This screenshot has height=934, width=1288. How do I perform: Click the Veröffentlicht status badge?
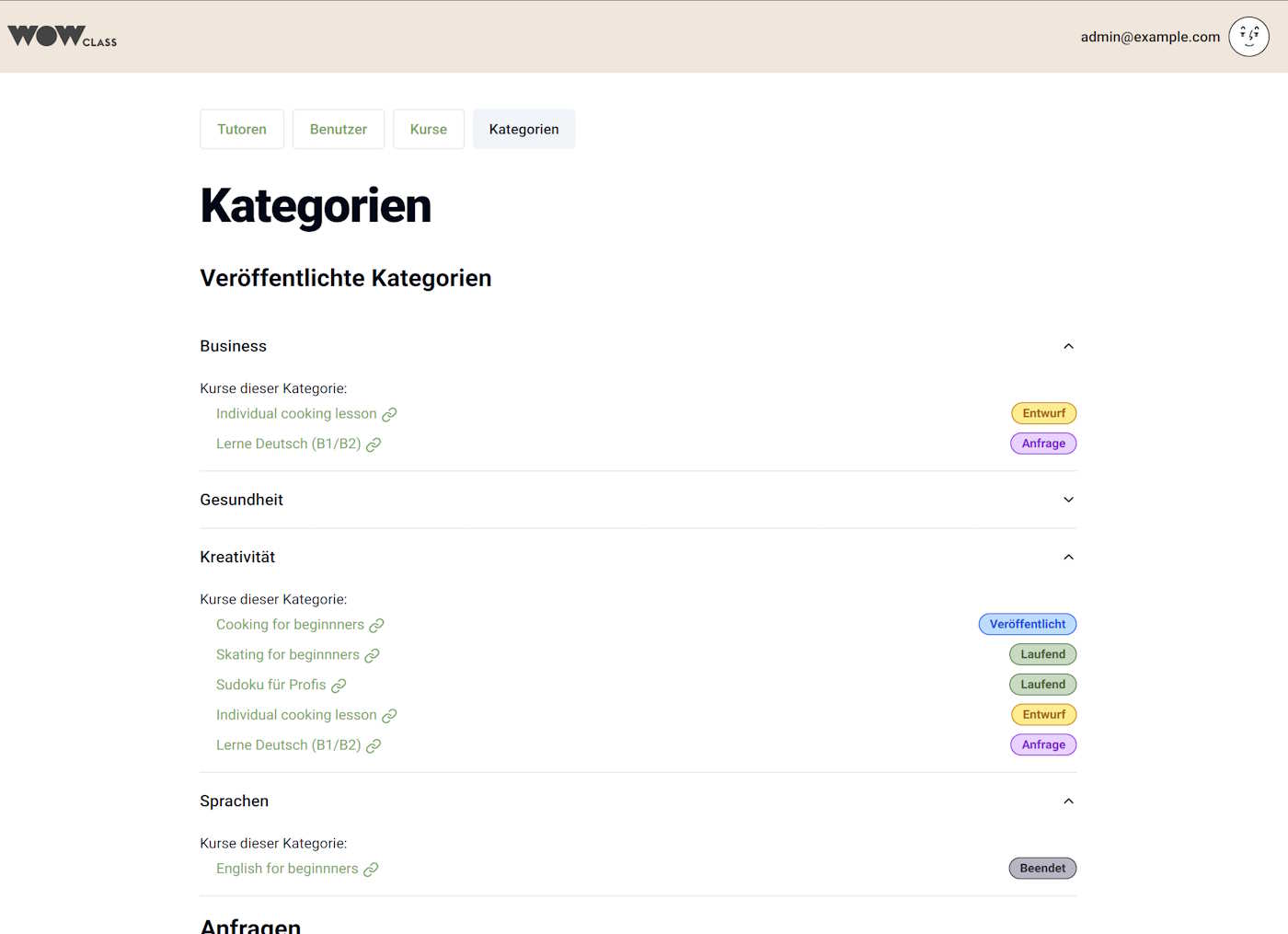point(1028,624)
